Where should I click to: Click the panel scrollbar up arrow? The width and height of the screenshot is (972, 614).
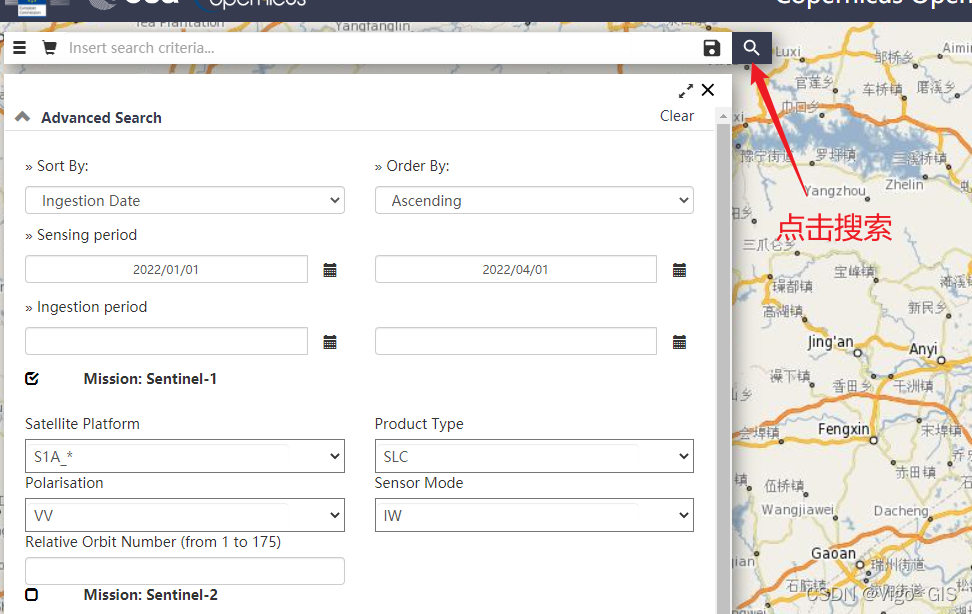click(x=723, y=116)
